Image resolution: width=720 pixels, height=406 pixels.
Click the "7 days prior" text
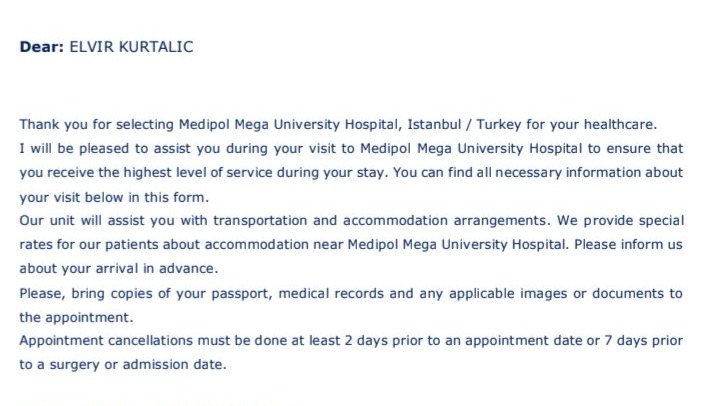click(x=644, y=341)
